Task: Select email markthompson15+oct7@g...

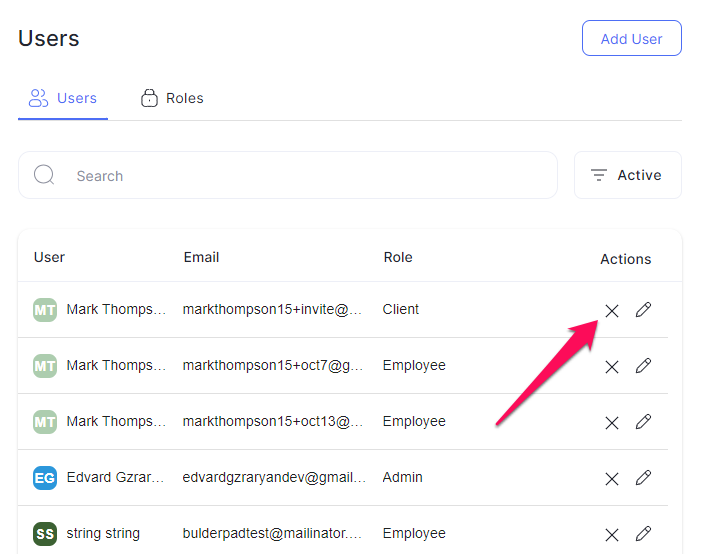Action: 273,365
